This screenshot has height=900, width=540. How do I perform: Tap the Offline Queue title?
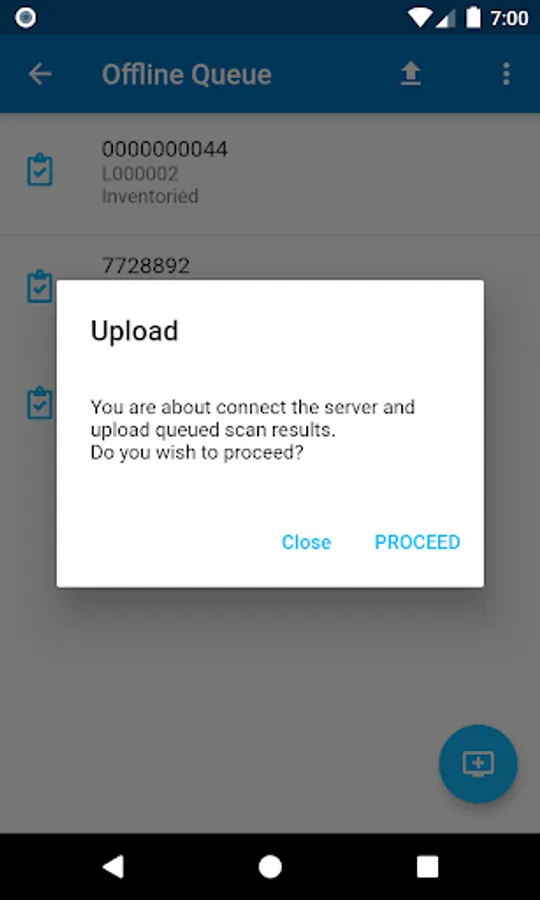tap(187, 75)
